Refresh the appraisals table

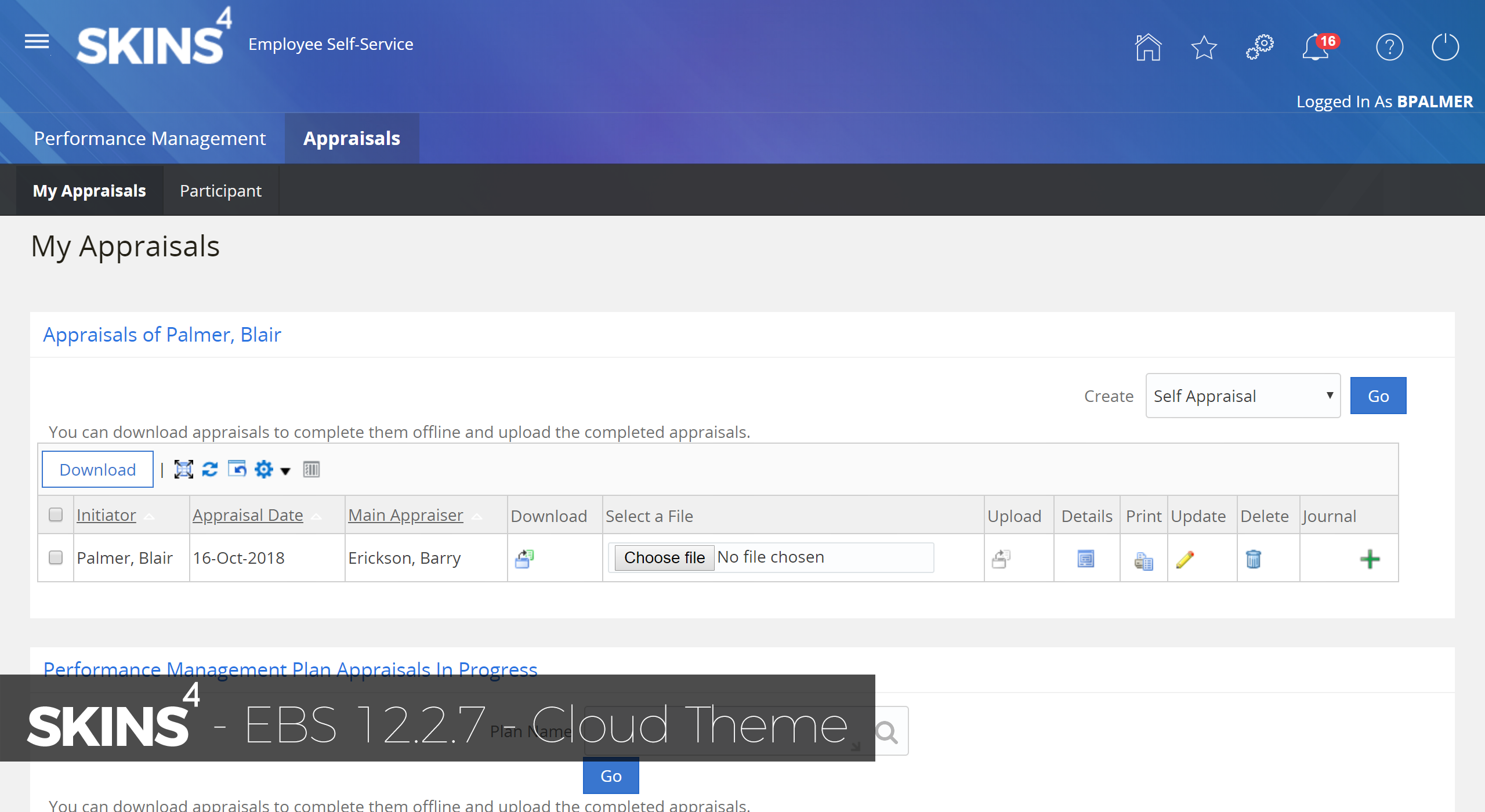click(x=210, y=469)
